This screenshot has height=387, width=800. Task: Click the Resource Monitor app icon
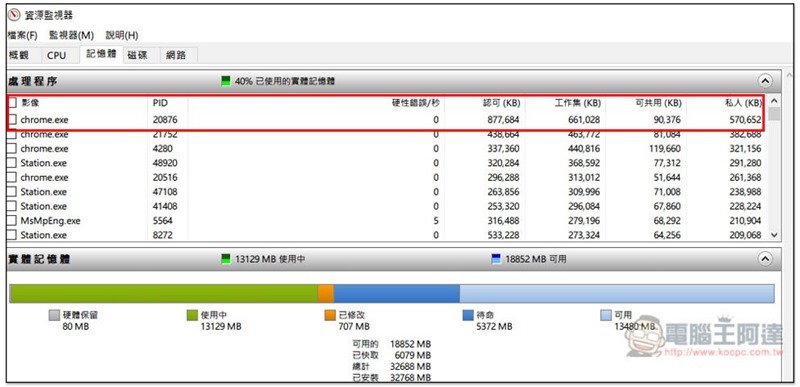pyautogui.click(x=14, y=15)
